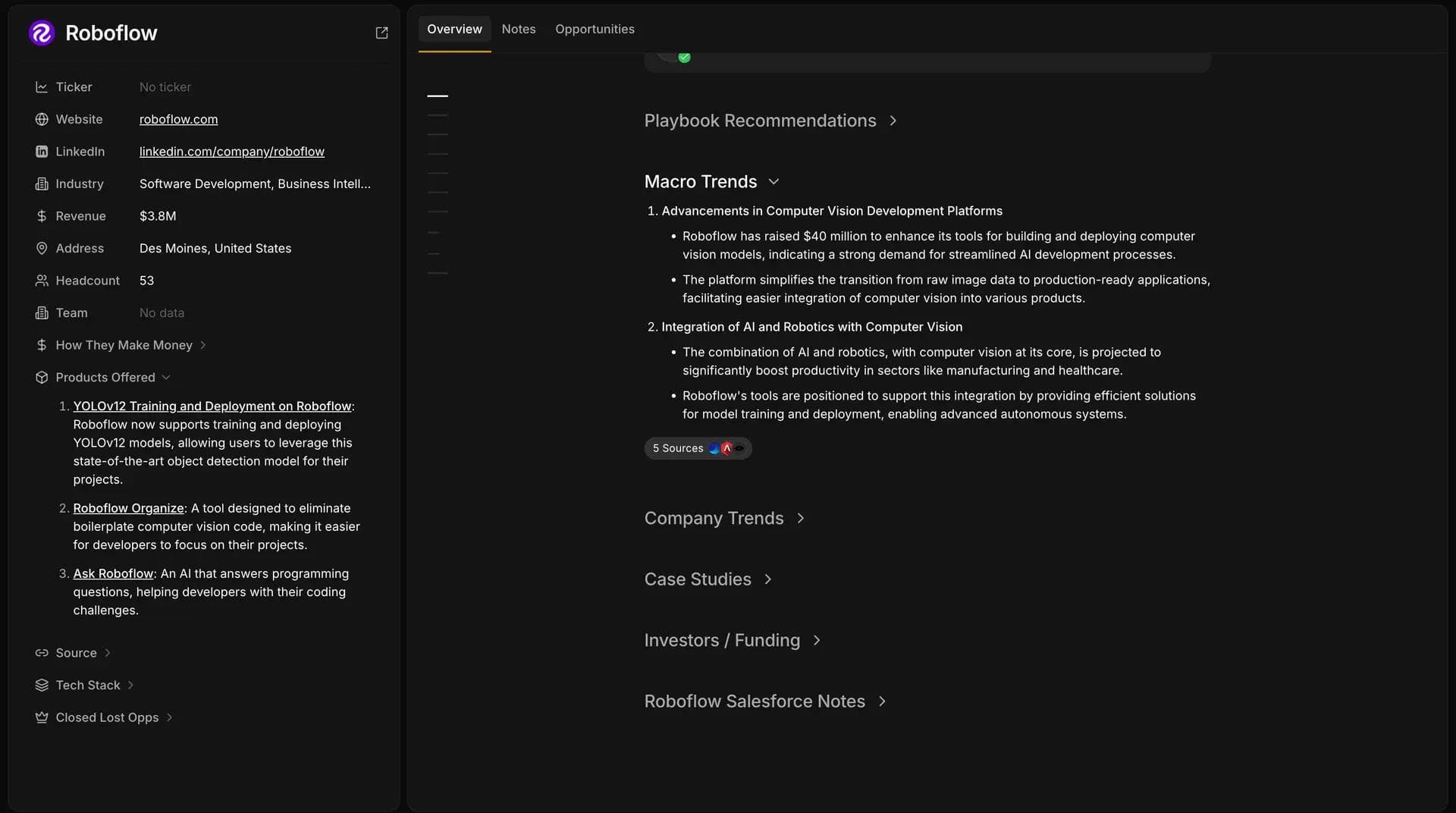Image resolution: width=1456 pixels, height=813 pixels.
Task: Click the Closed Lost Opps crown icon
Action: click(42, 717)
